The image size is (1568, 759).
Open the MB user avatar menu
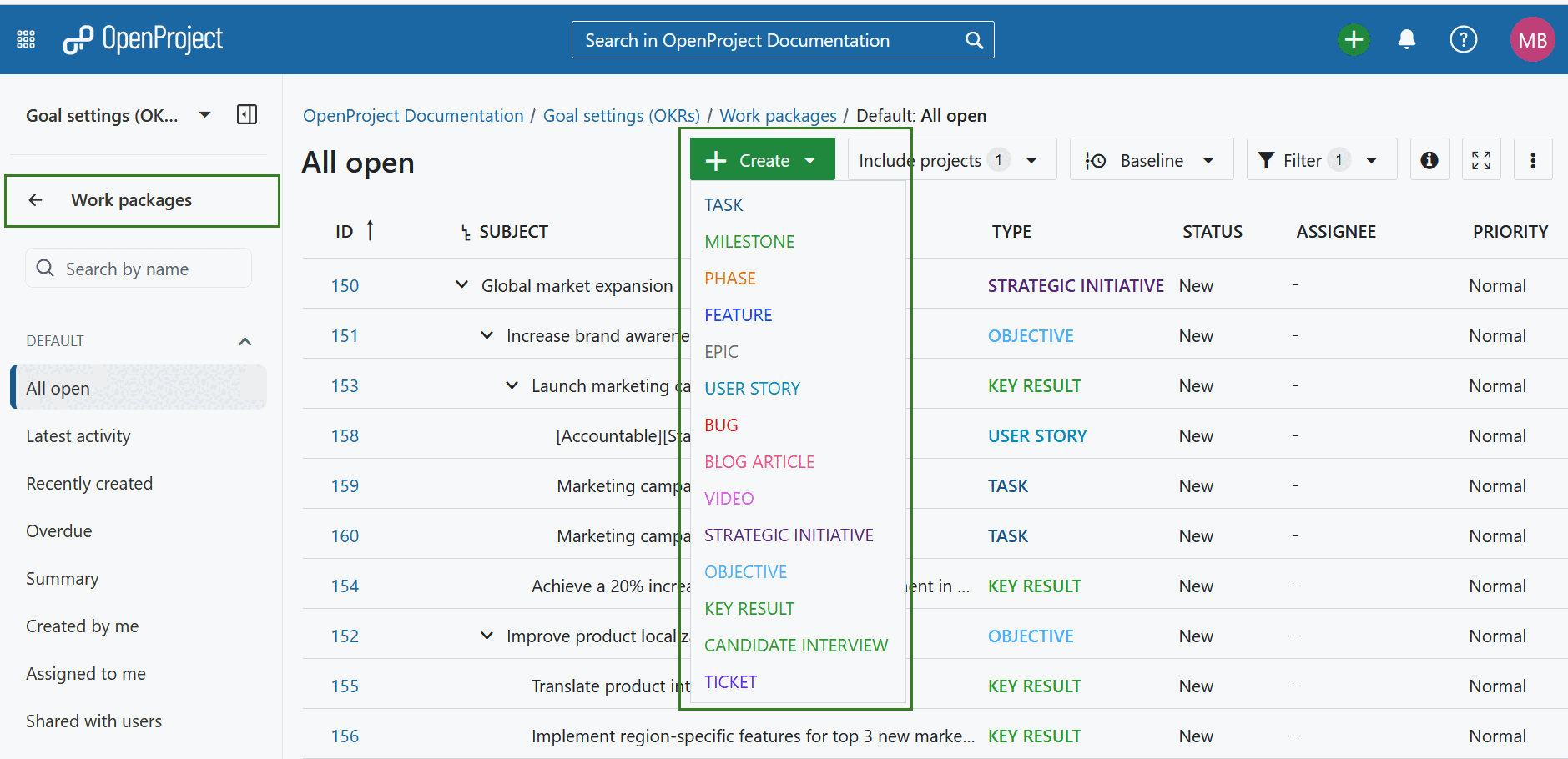1533,38
